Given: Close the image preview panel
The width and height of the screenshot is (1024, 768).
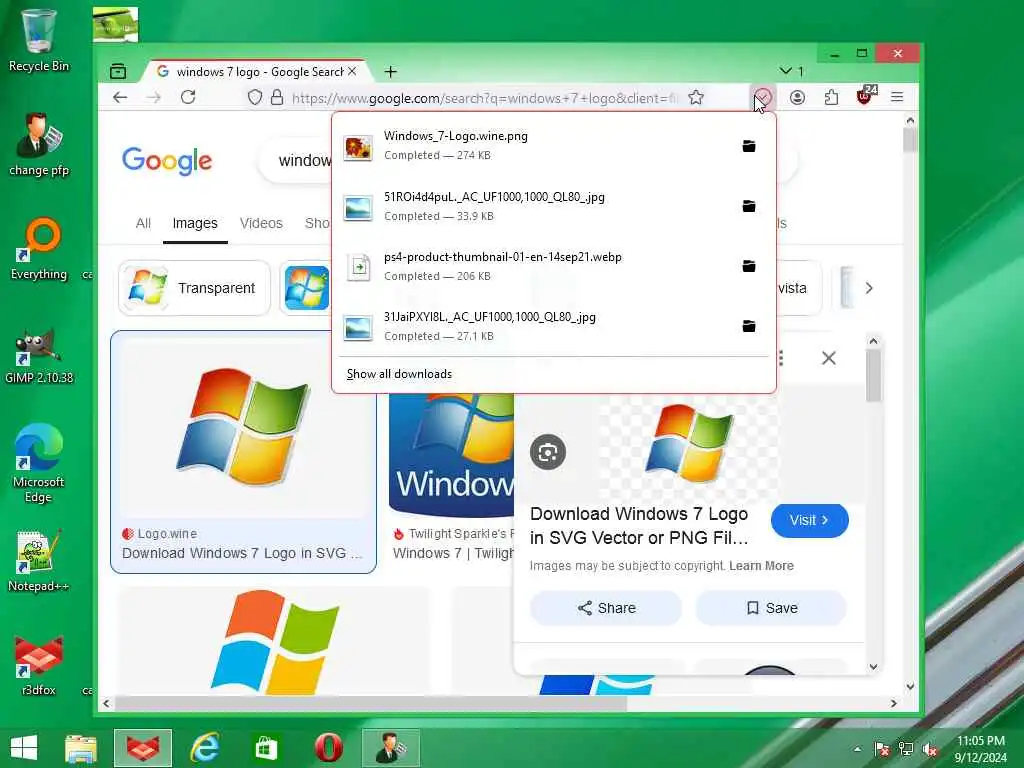Looking at the screenshot, I should click(829, 358).
